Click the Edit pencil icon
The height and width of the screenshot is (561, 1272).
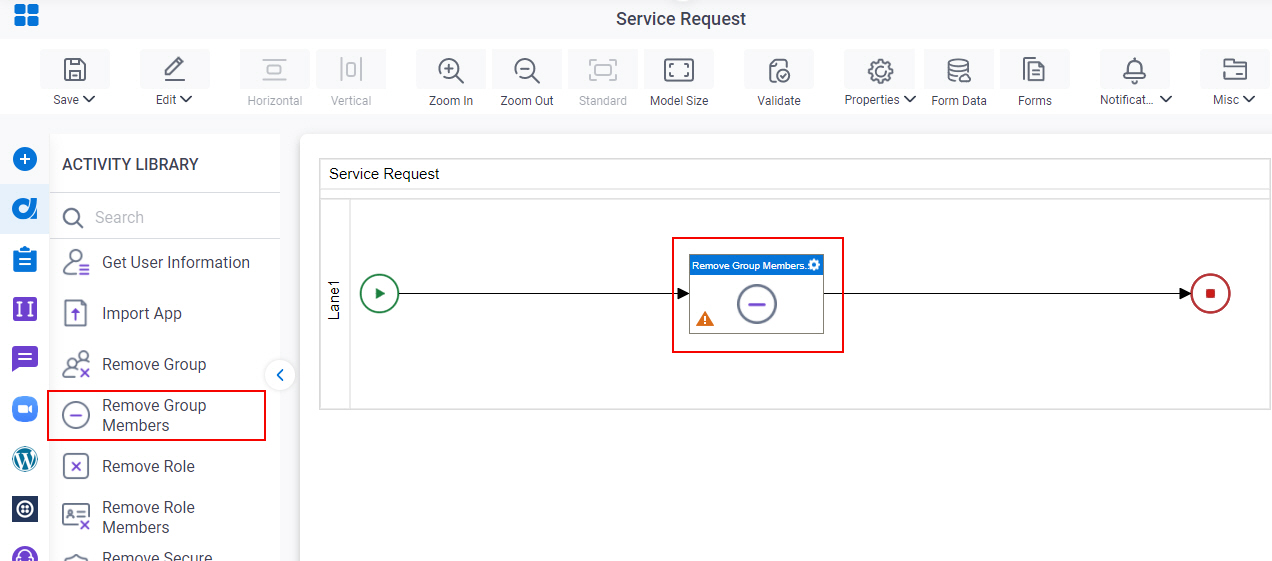pos(174,69)
